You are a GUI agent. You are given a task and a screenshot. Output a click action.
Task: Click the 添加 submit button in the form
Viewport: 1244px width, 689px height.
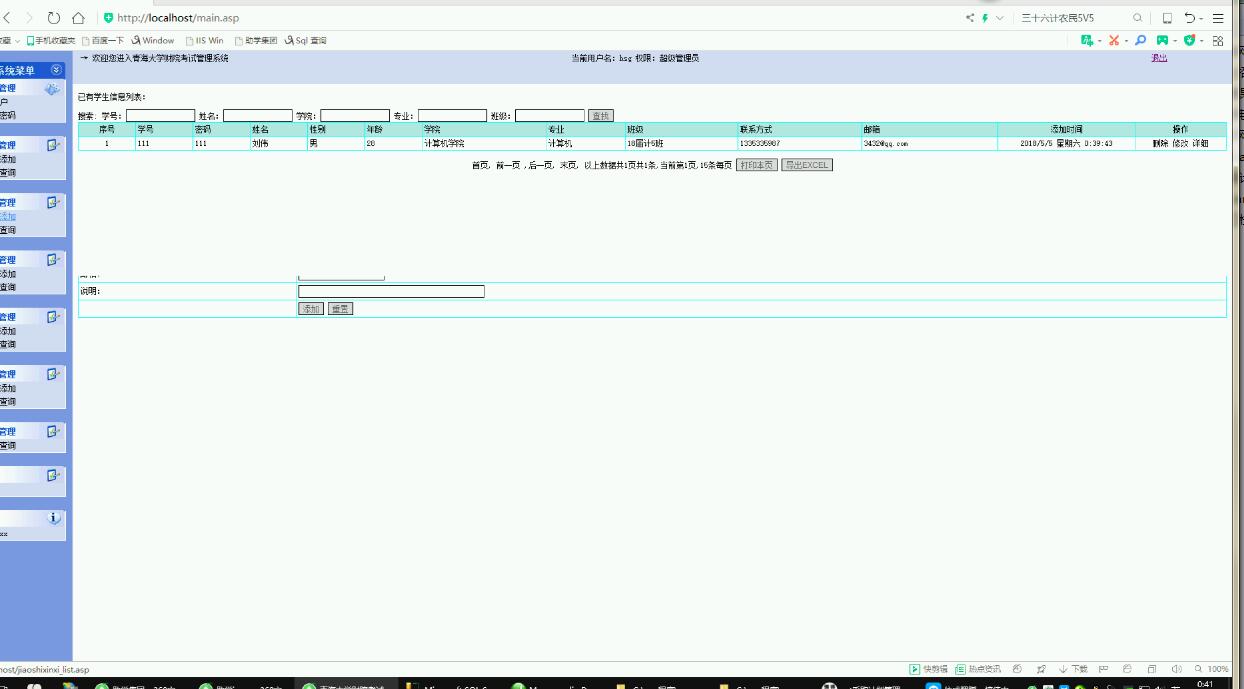coord(311,309)
